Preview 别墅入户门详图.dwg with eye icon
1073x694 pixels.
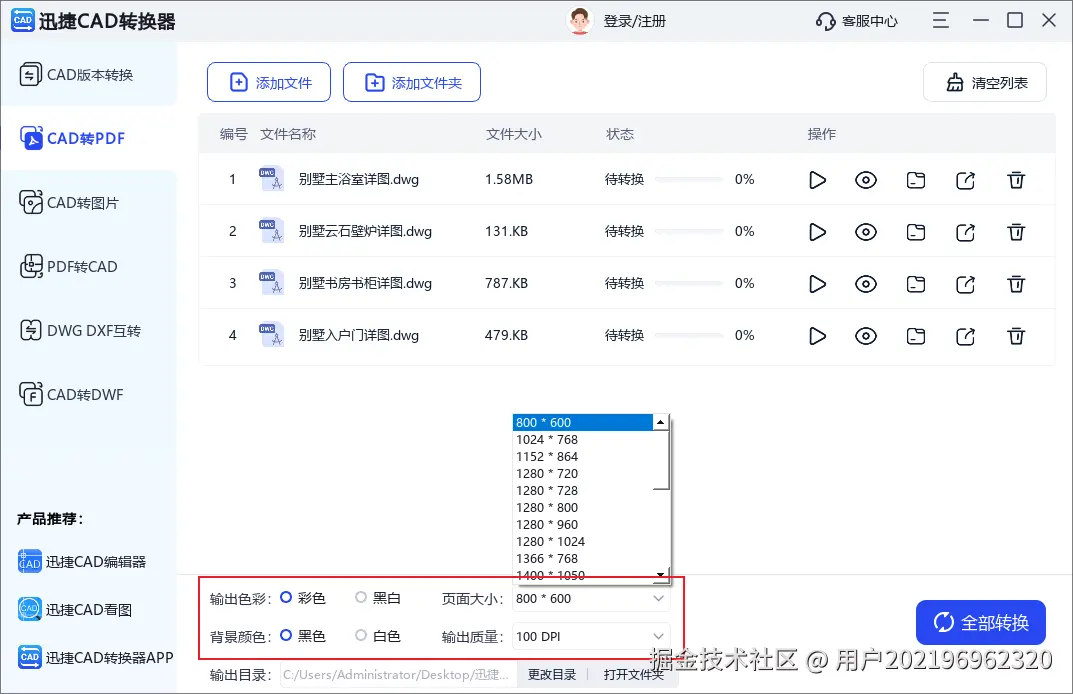[x=866, y=336]
